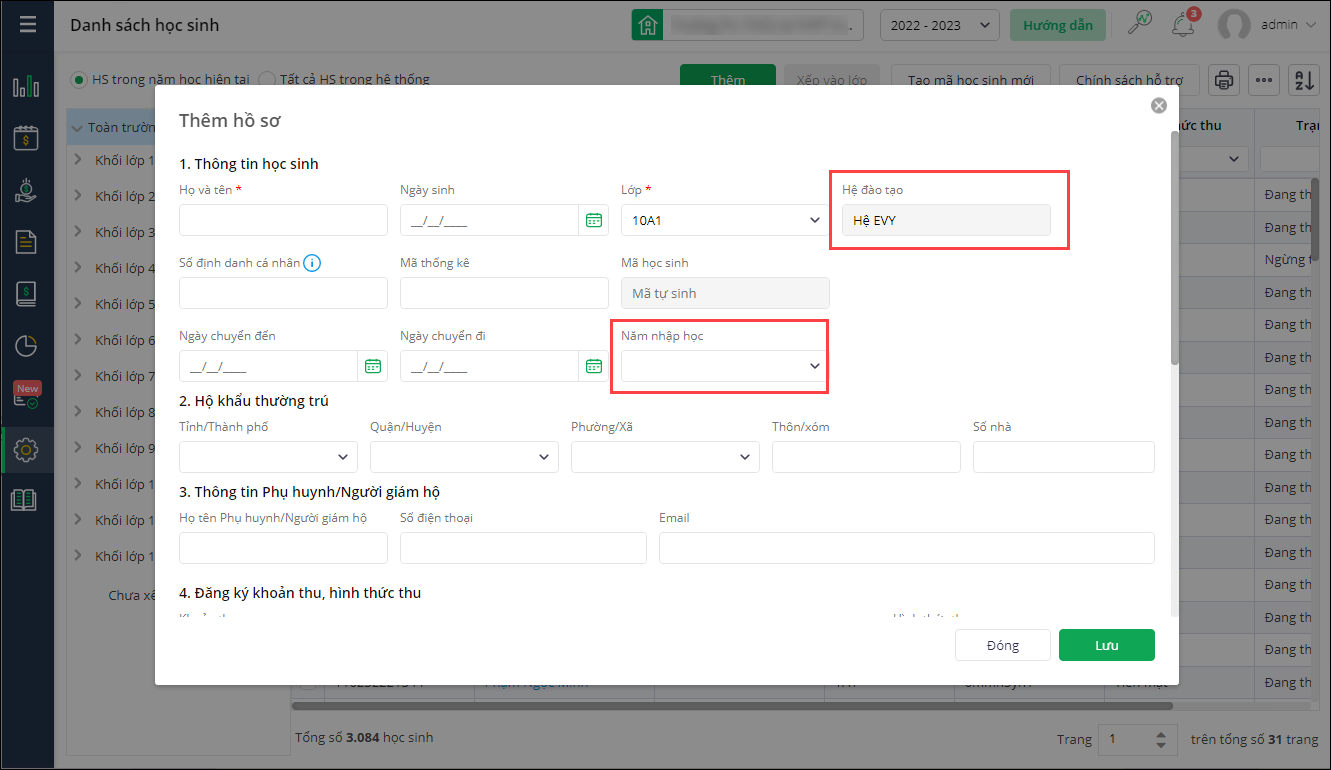
Task: Click the Ngày sinh date field
Action: 490,220
